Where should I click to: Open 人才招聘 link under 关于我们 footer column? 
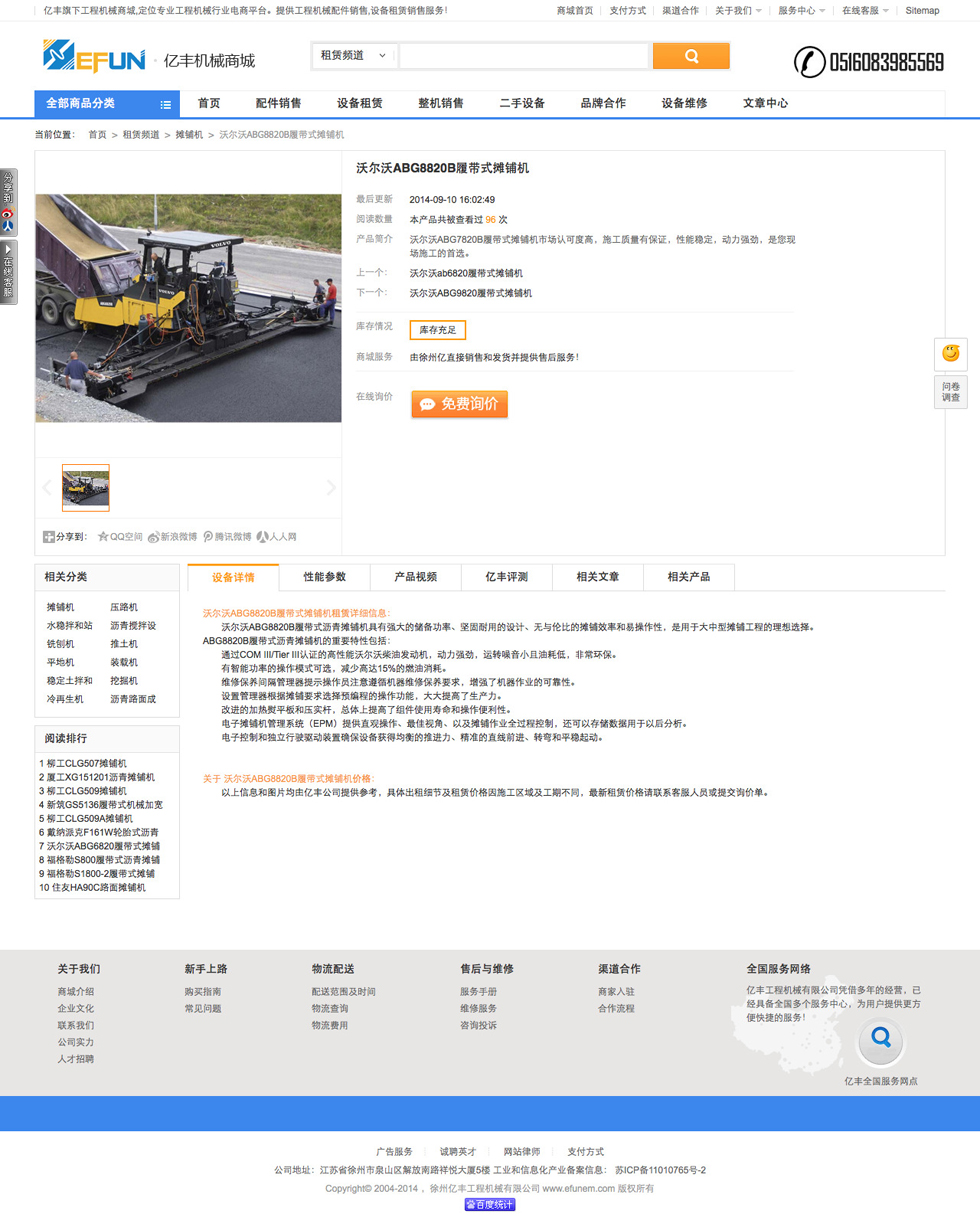76,1059
